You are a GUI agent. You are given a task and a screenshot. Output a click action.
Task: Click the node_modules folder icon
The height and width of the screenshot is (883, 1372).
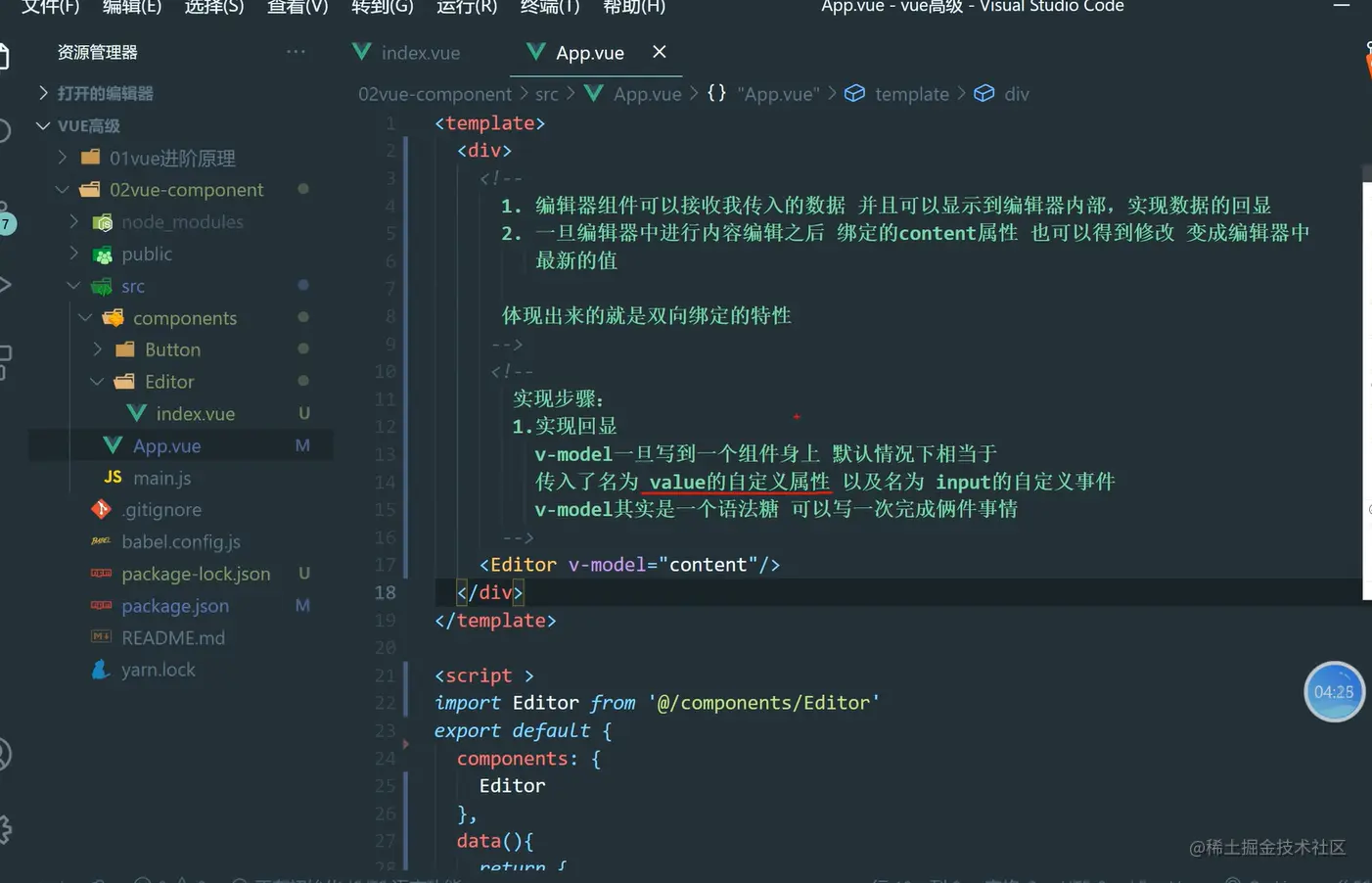point(103,222)
